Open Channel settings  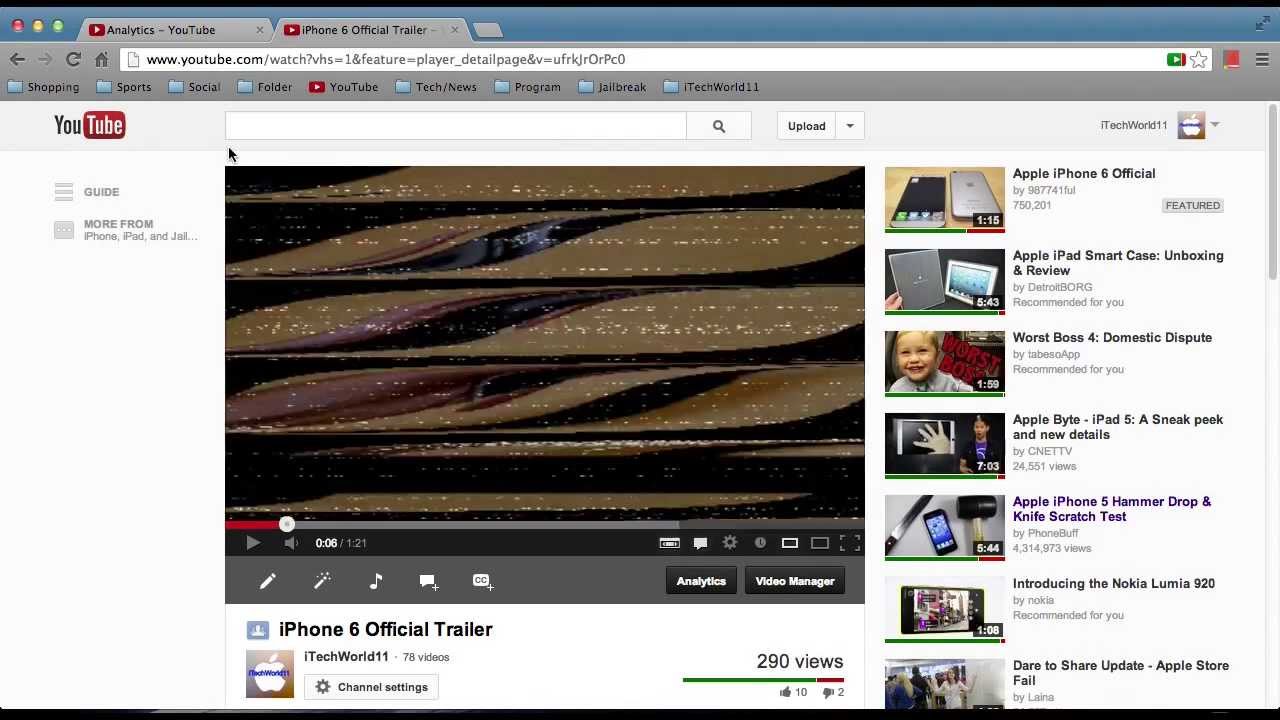[372, 687]
